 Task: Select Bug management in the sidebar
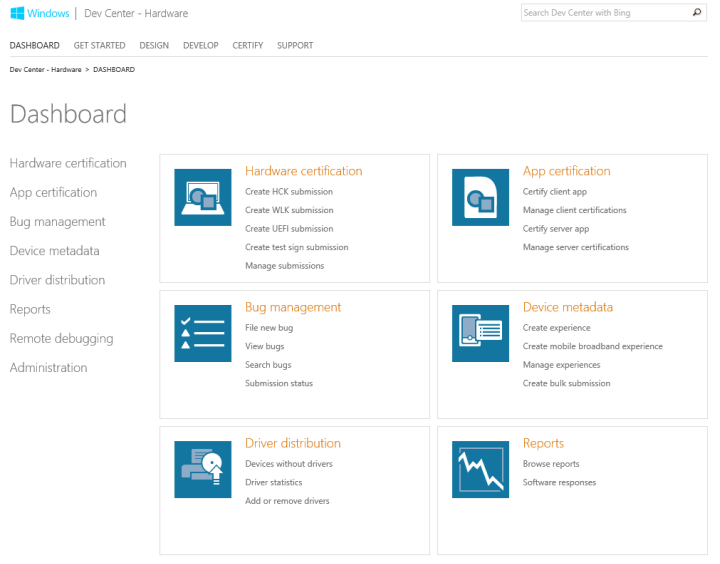[x=57, y=222]
